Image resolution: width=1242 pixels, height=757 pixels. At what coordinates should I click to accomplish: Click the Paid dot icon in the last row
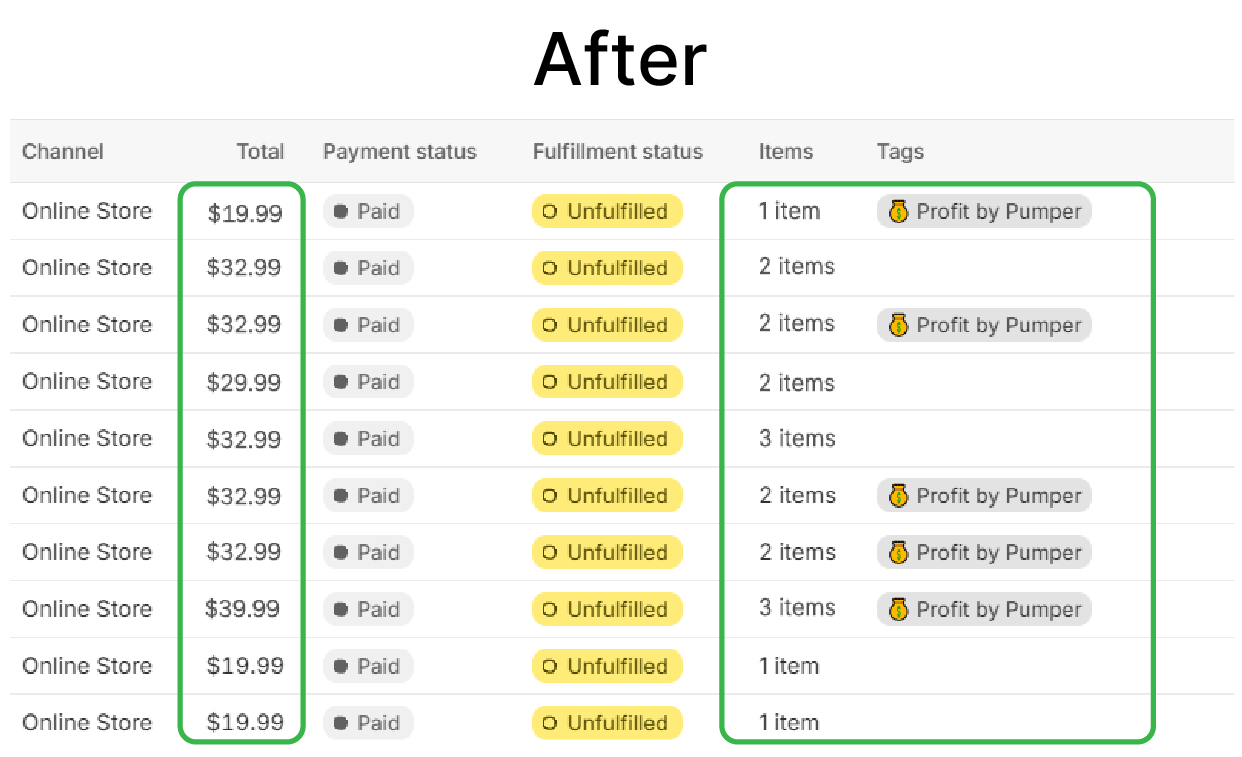(341, 723)
